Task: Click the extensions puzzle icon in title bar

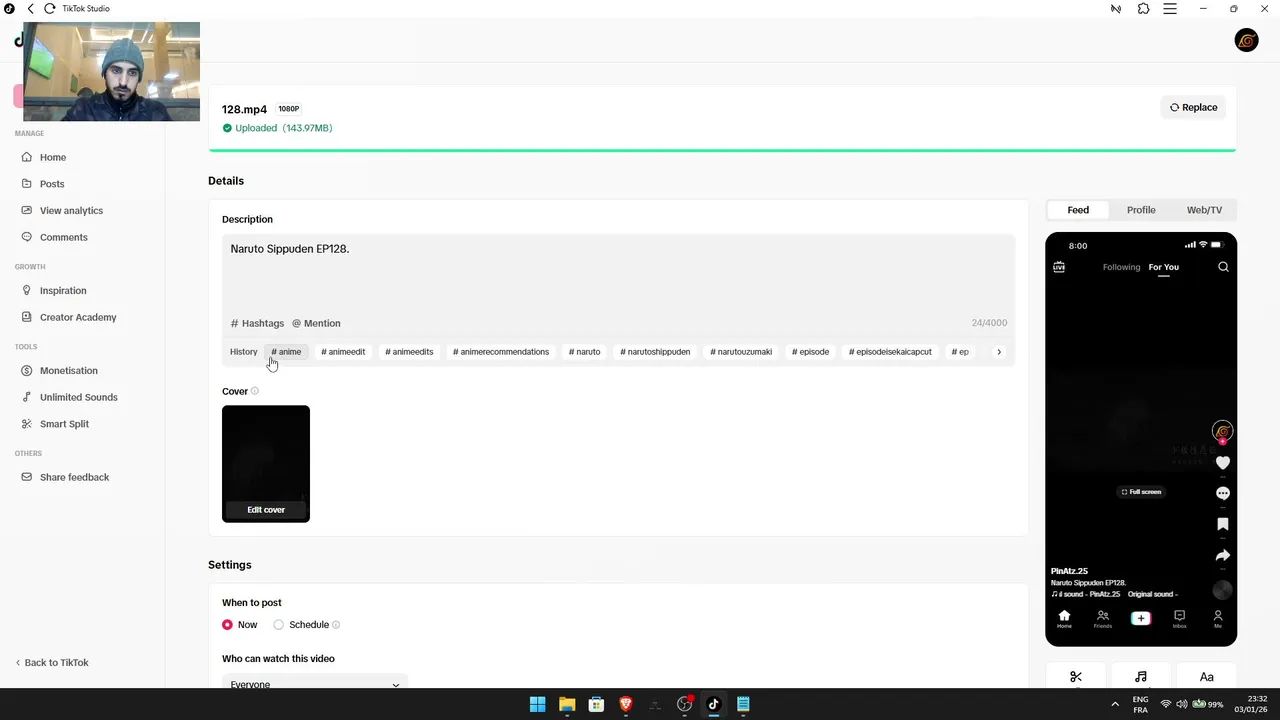Action: click(x=1143, y=8)
